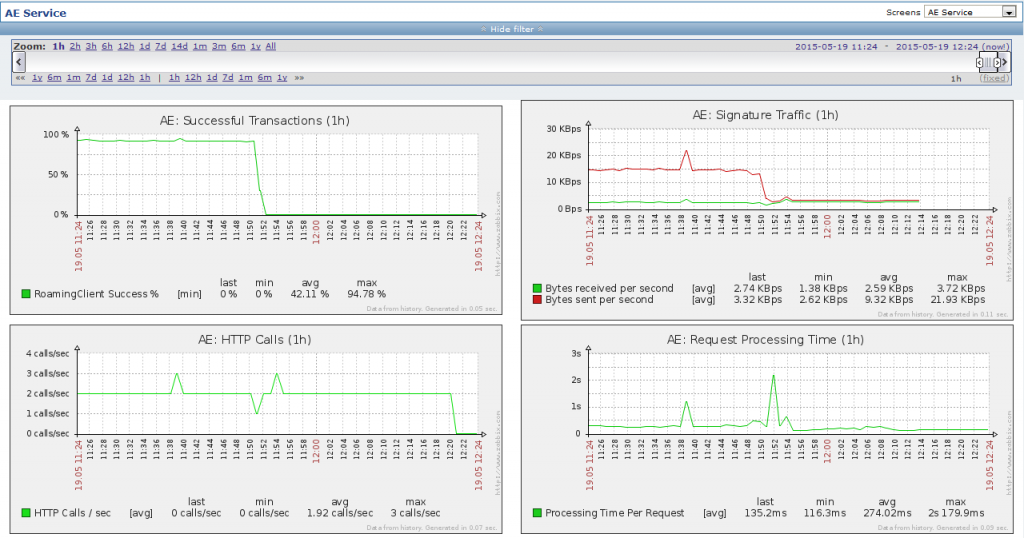Click the time slider bar center grip

[x=988, y=63]
